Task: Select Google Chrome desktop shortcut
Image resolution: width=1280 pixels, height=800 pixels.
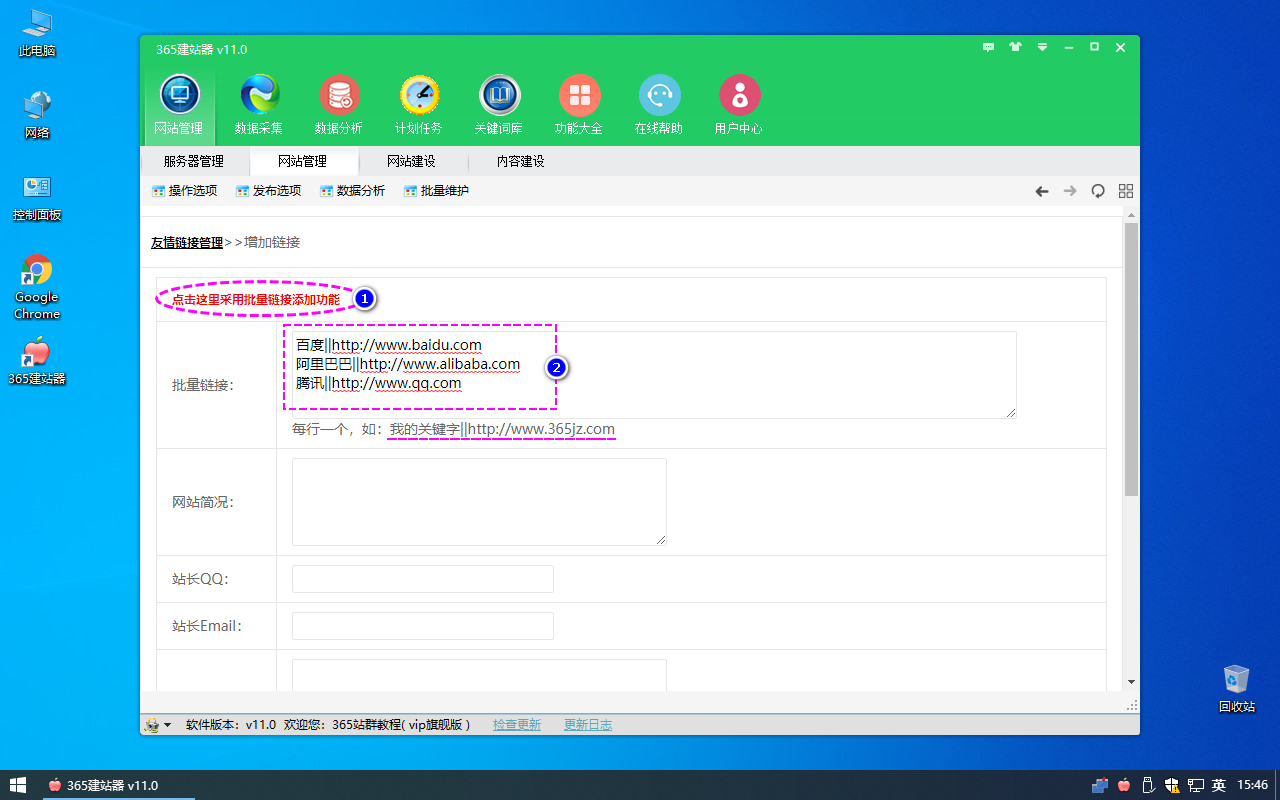Action: [37, 288]
